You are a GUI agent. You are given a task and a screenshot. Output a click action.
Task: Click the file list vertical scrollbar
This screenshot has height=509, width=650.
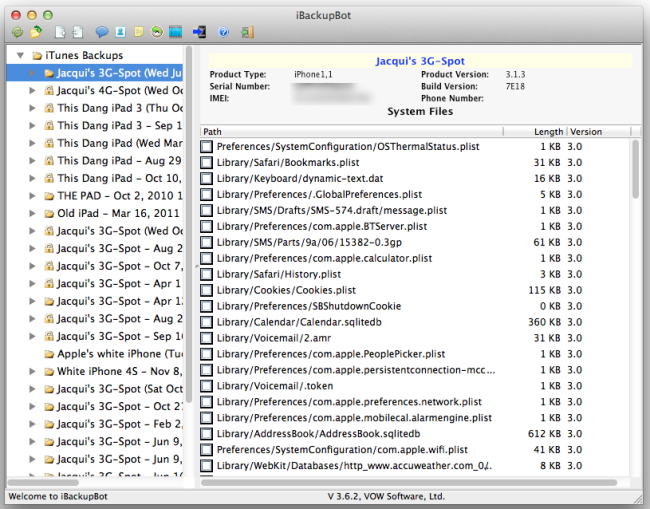(x=635, y=300)
